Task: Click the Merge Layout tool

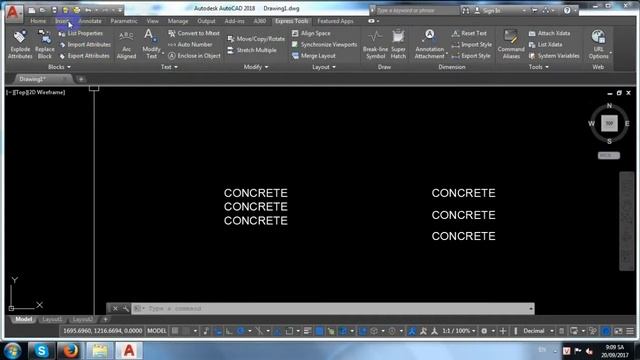Action: tap(313, 56)
